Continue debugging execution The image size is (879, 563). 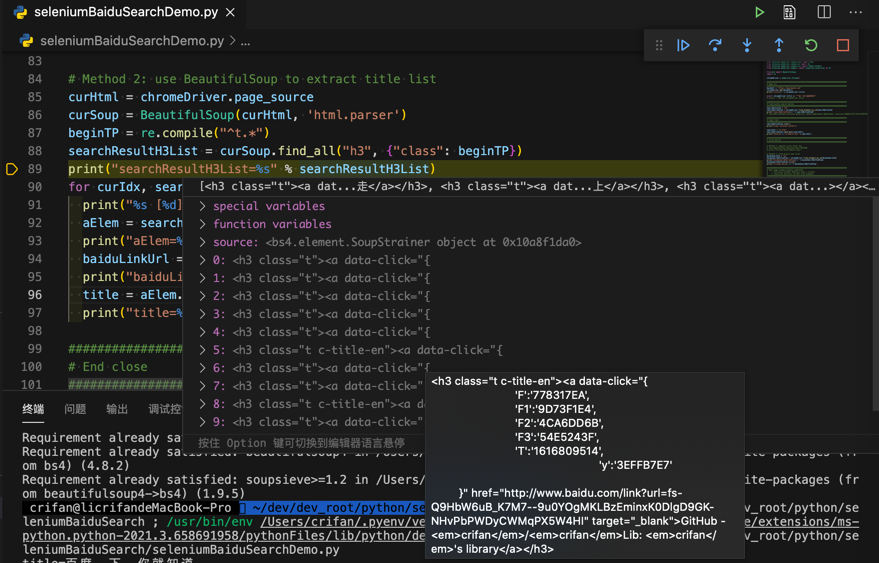(x=683, y=45)
